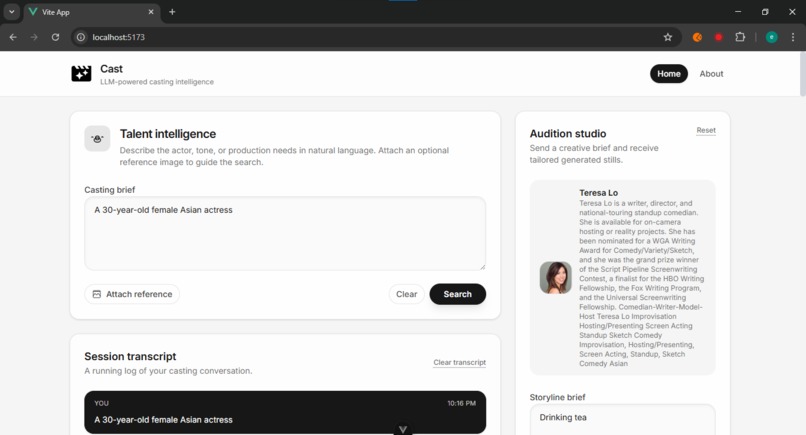806x435 pixels.
Task: Click the Storyline brief label
Action: 557,397
